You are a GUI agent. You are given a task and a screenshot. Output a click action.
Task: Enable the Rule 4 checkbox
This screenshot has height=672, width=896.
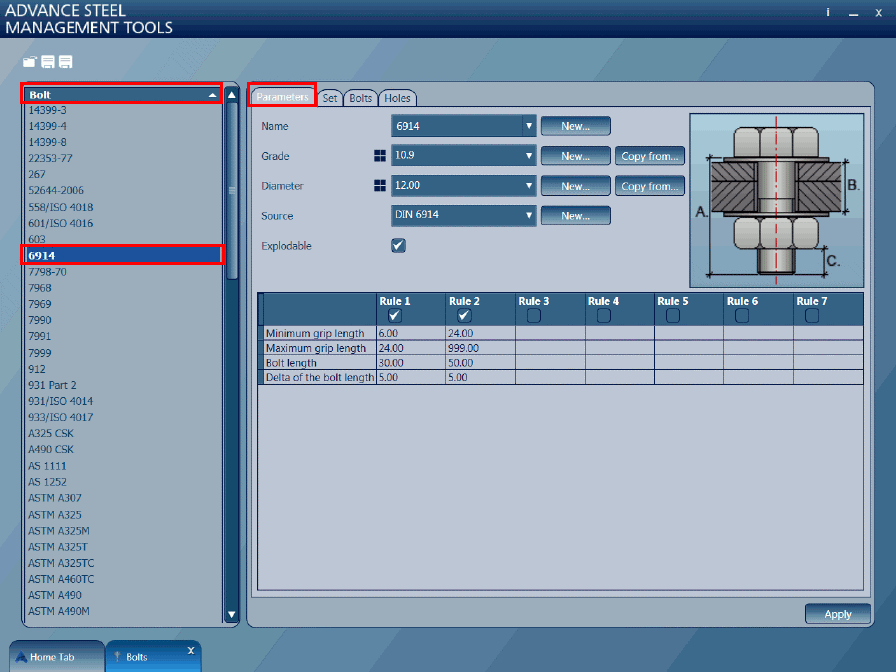click(603, 315)
